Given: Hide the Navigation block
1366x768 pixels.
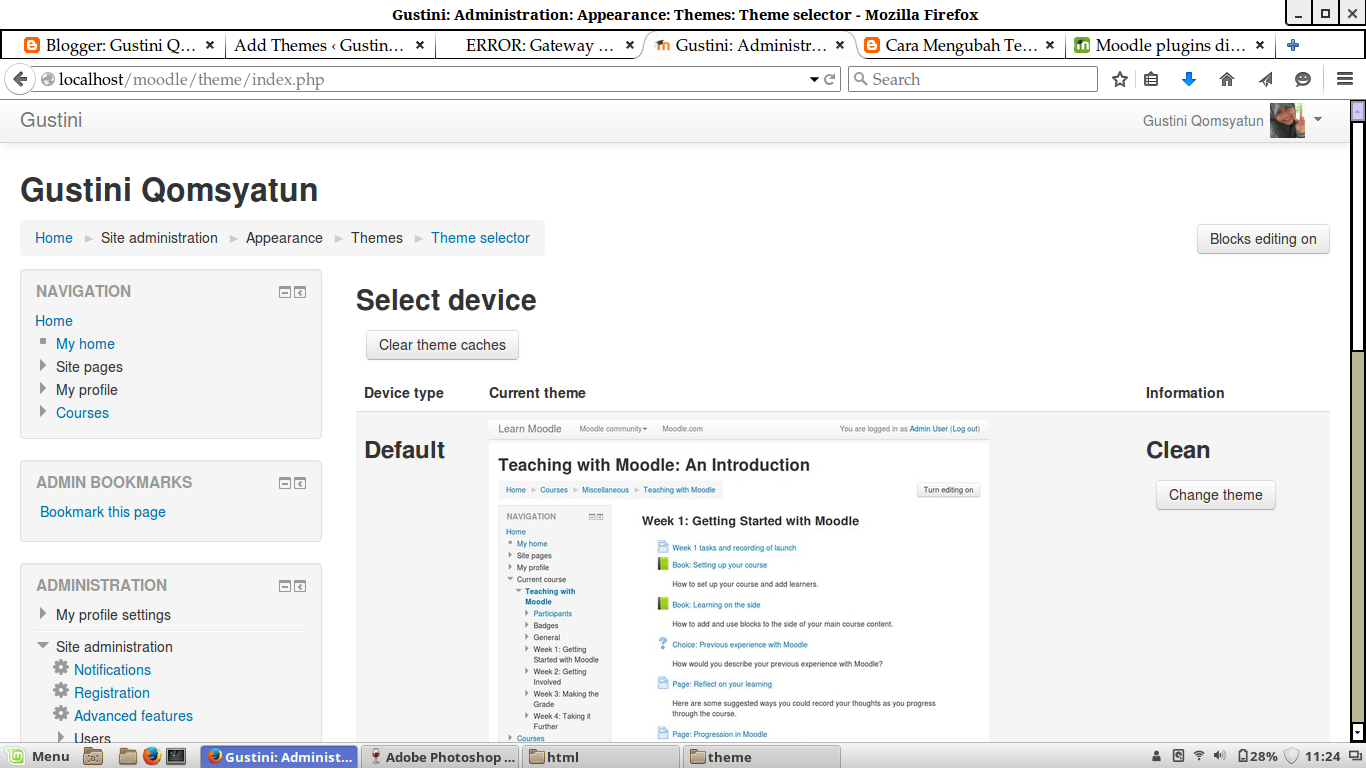Looking at the screenshot, I should [285, 292].
